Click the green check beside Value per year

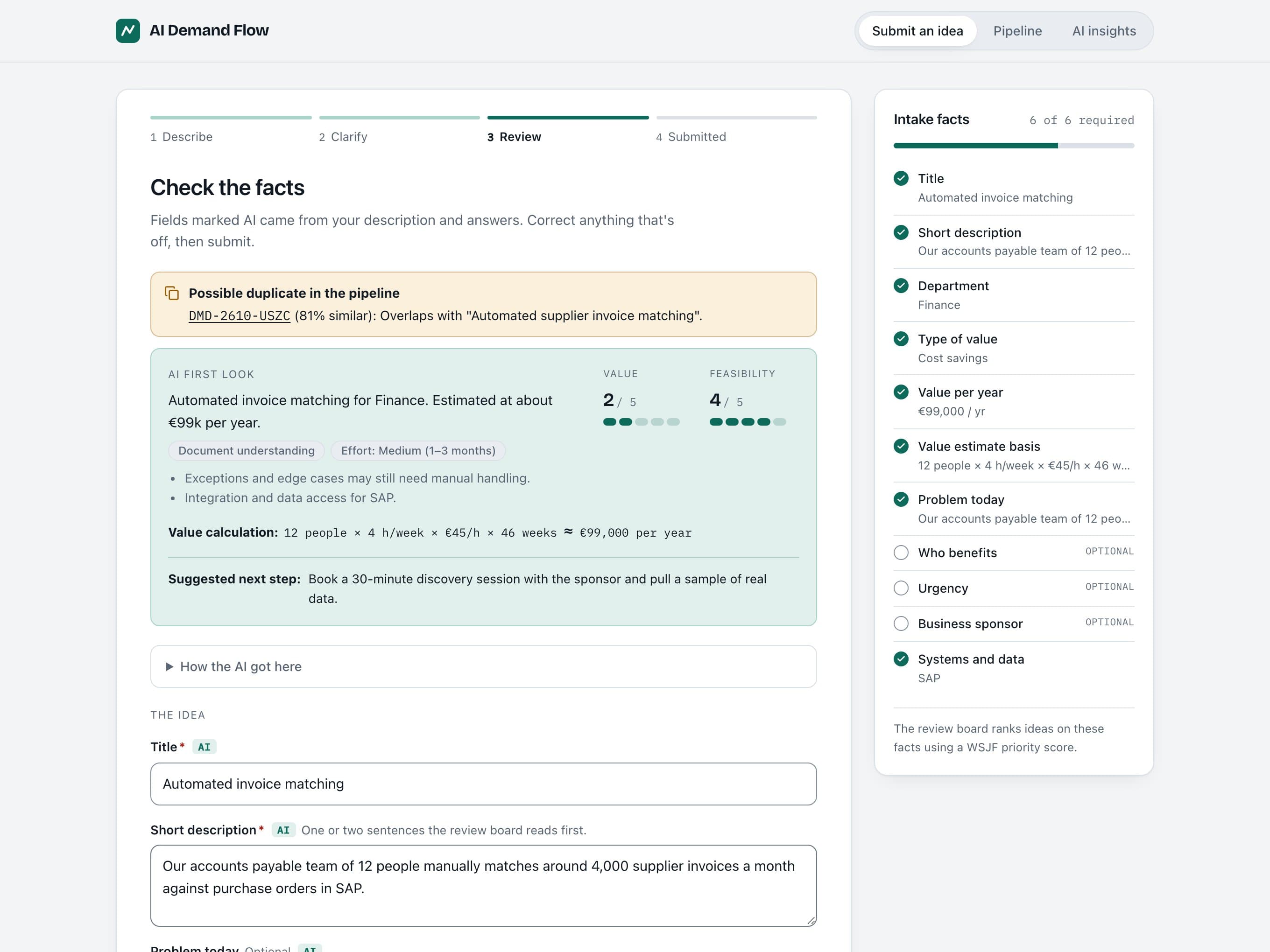coord(901,392)
